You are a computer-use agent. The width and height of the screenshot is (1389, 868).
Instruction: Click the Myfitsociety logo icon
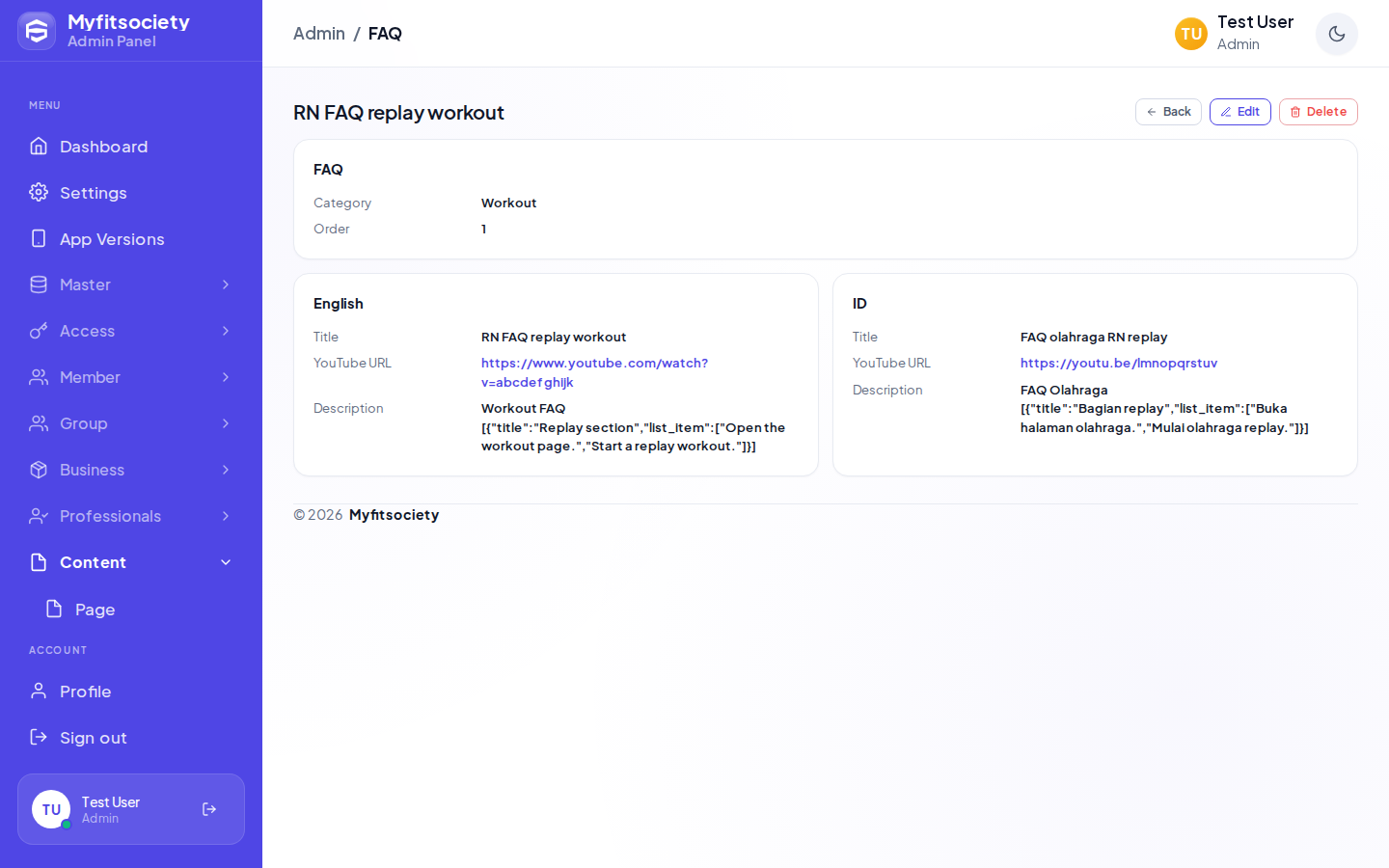click(37, 31)
